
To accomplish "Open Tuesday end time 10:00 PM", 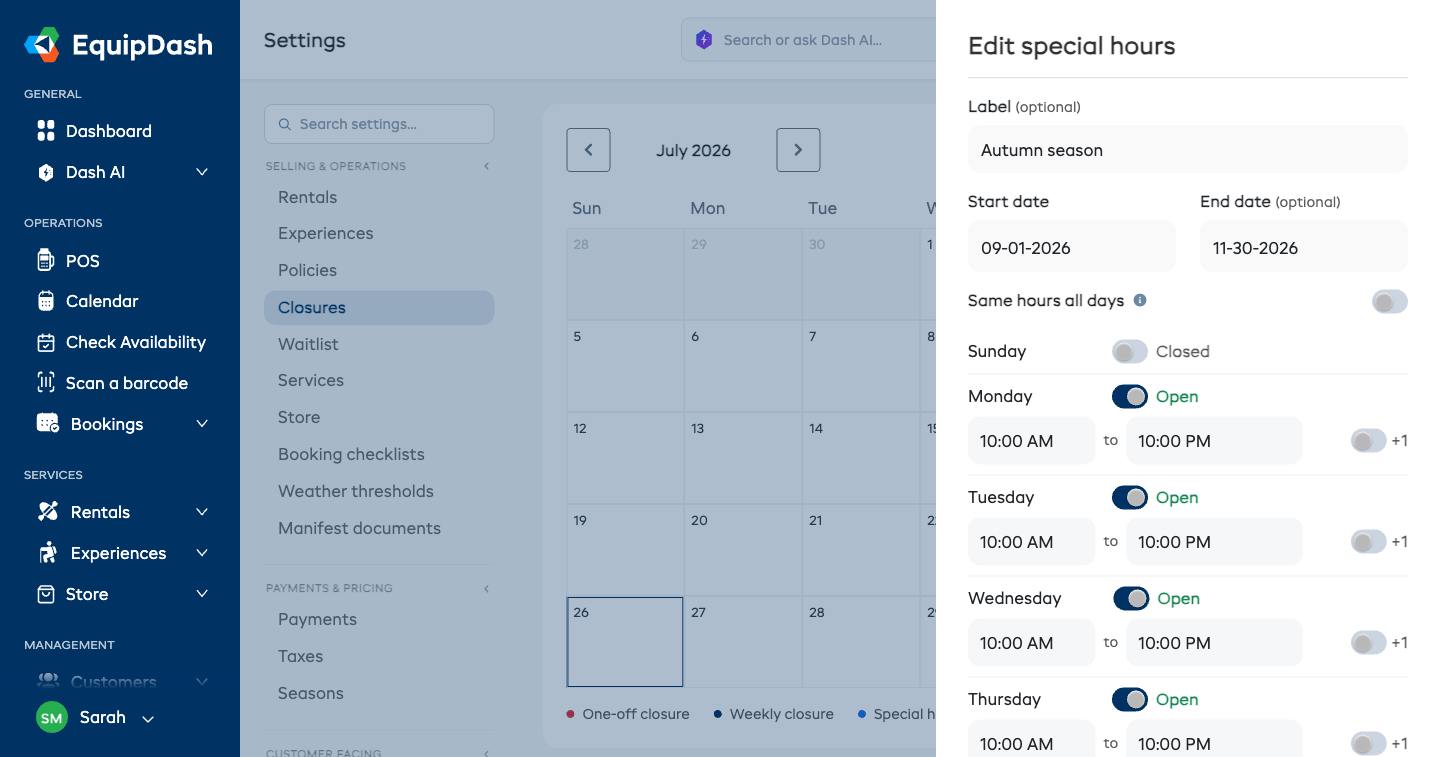I will pos(1214,541).
